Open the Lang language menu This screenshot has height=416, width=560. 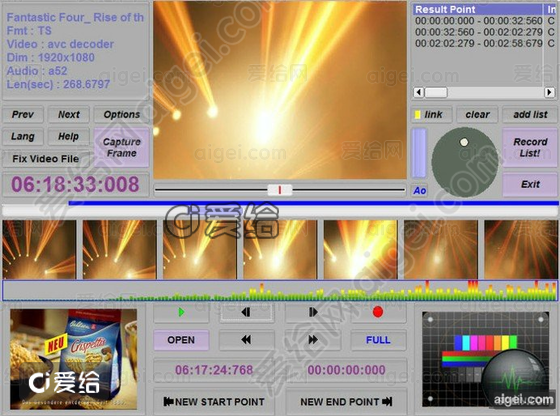tap(23, 136)
